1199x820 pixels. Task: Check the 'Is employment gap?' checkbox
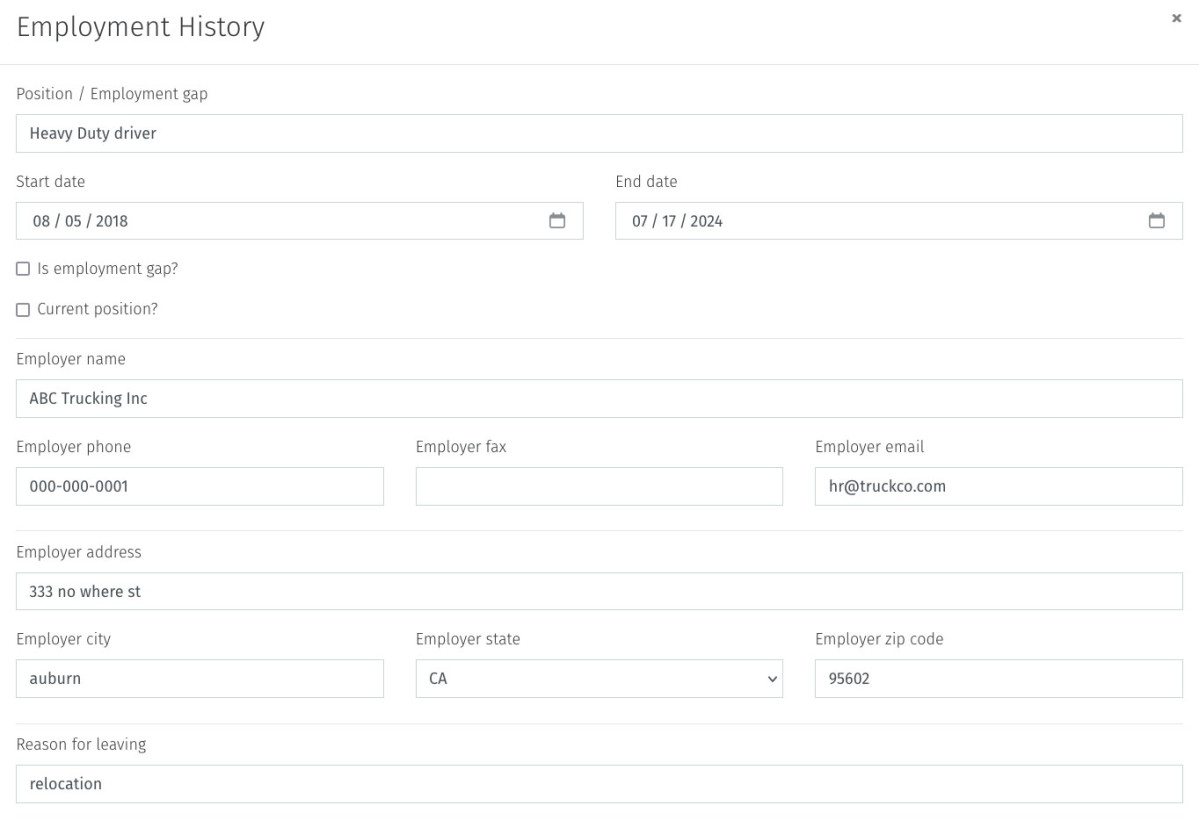(23, 269)
